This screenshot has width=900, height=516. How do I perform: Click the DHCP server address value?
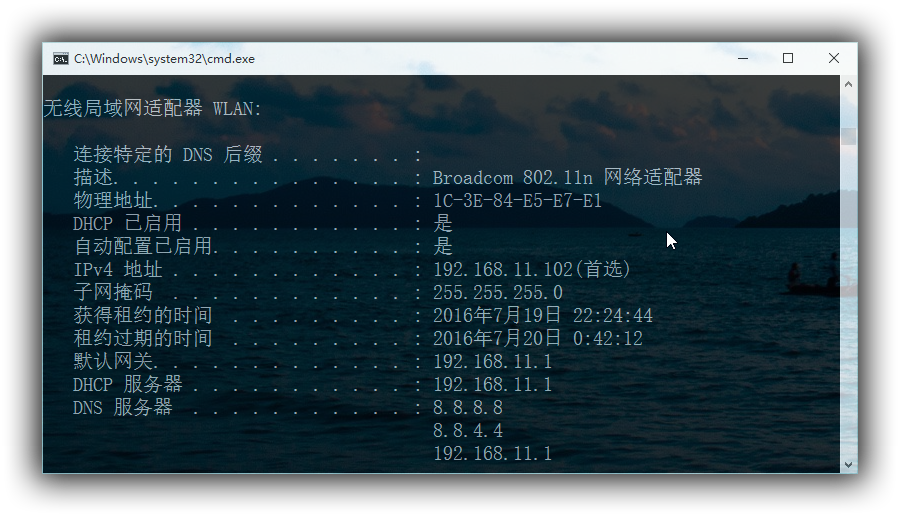click(x=492, y=384)
